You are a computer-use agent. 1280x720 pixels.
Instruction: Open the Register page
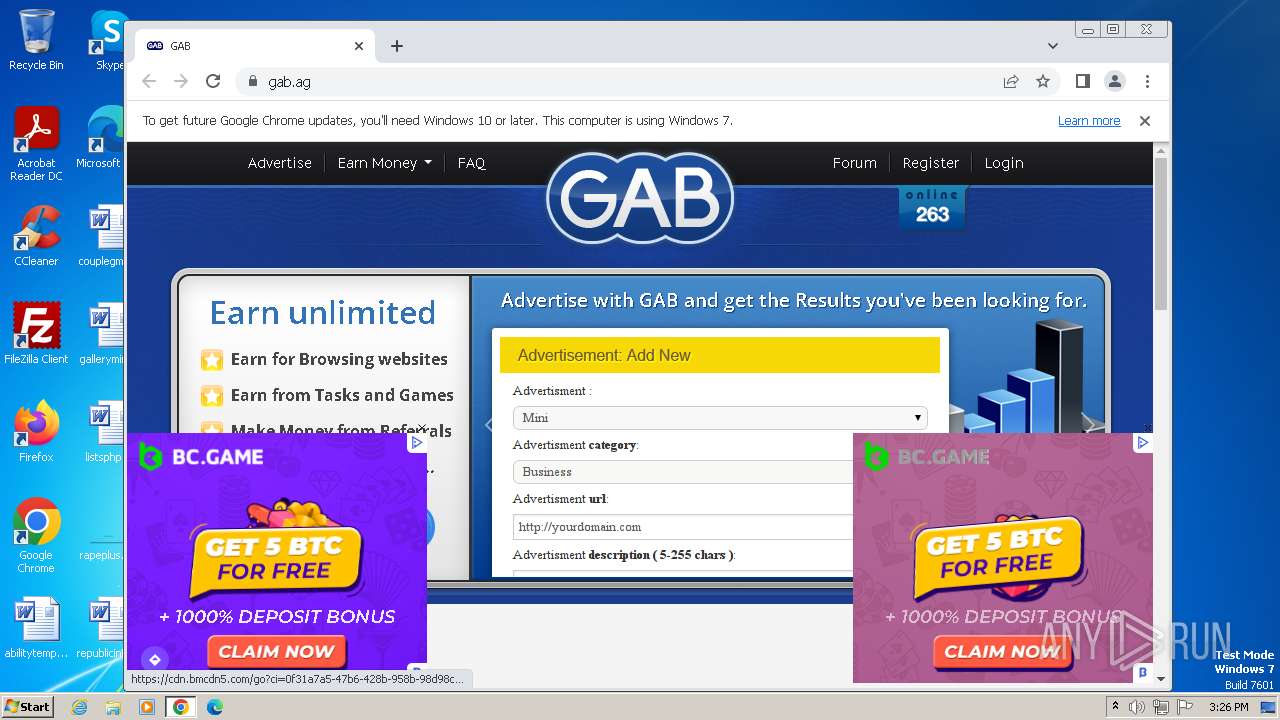pos(930,163)
